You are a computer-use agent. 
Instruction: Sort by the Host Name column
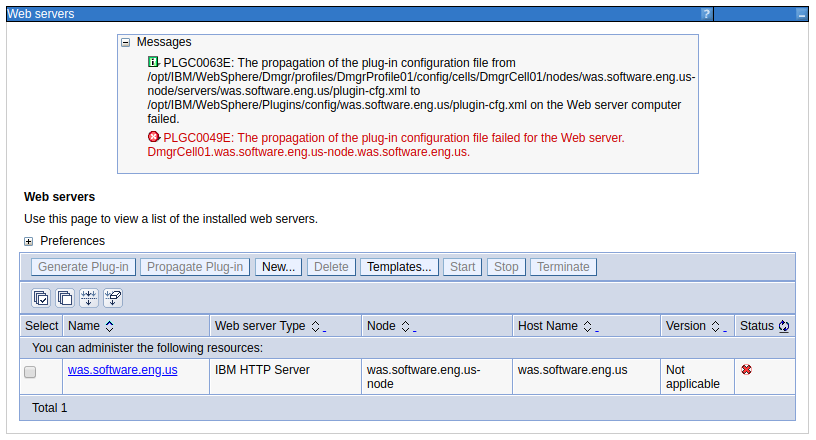(588, 326)
